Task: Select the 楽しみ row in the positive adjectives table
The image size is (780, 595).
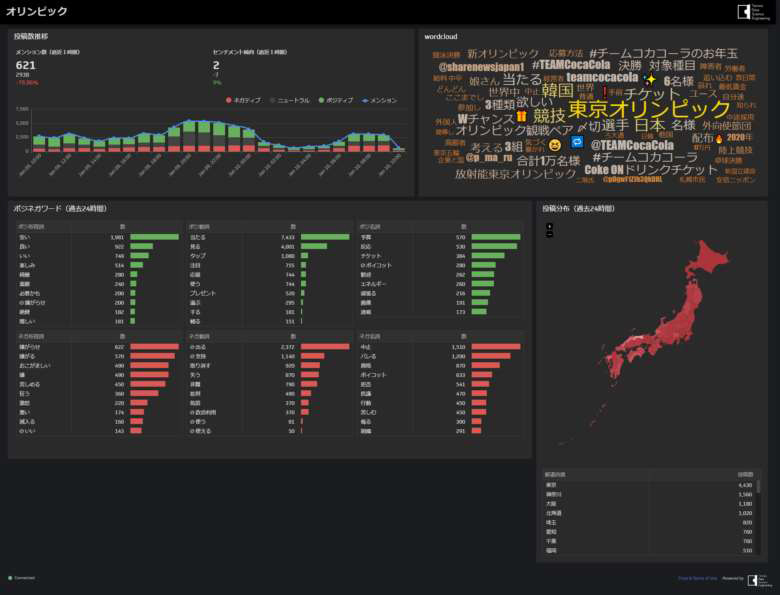Action: tap(98, 265)
